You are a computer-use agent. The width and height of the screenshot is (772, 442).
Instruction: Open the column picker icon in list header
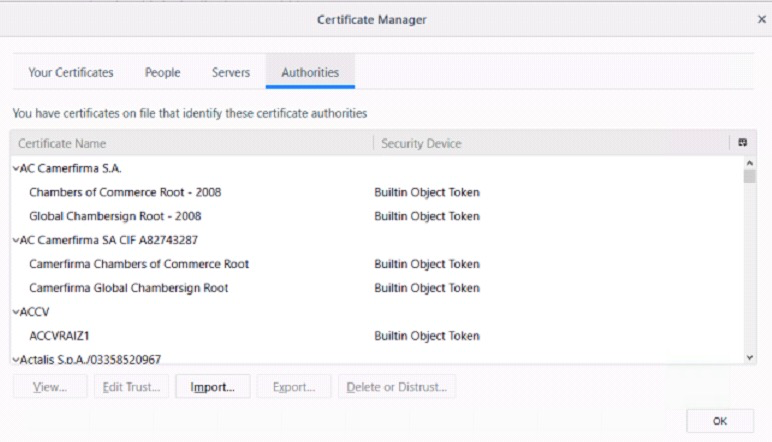click(742, 143)
